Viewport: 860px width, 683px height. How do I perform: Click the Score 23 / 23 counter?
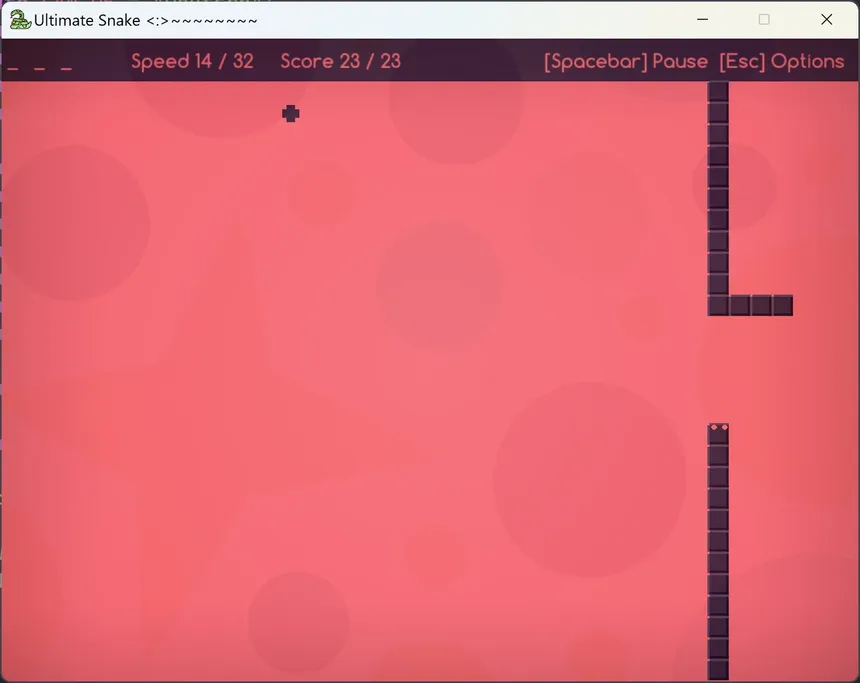point(341,61)
